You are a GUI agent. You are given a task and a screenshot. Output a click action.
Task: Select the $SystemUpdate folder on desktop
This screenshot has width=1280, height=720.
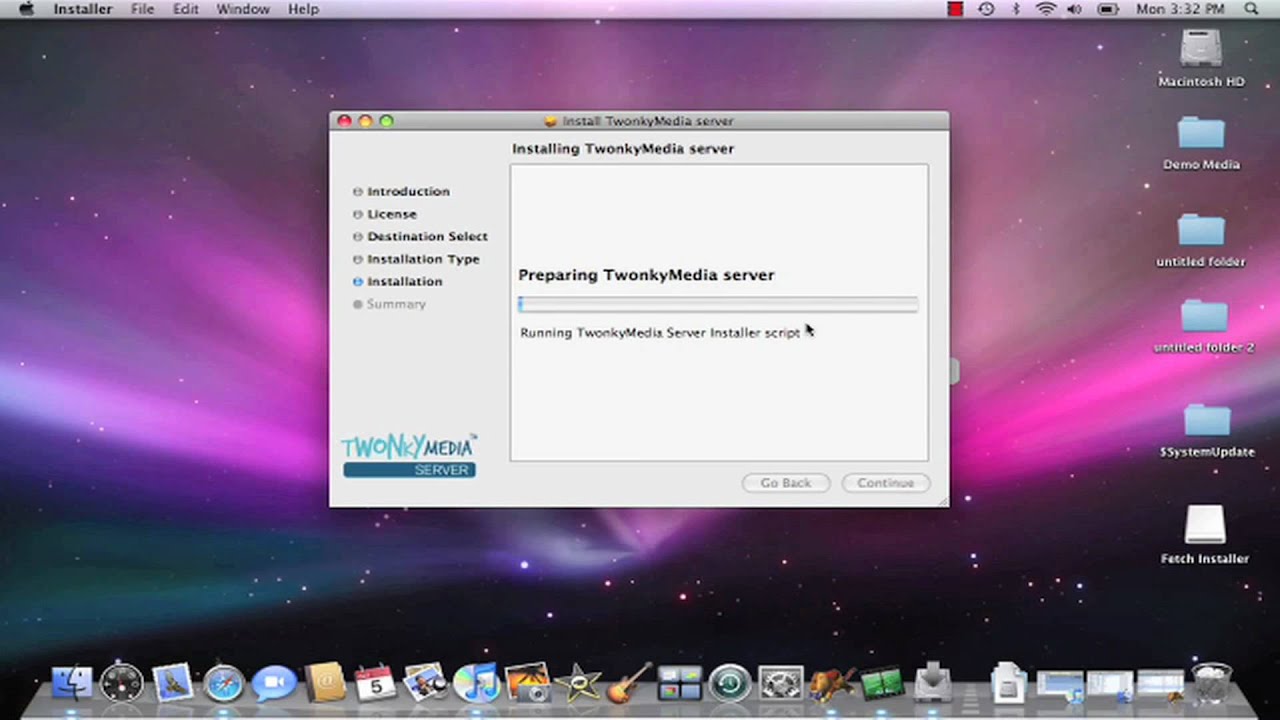(1207, 431)
